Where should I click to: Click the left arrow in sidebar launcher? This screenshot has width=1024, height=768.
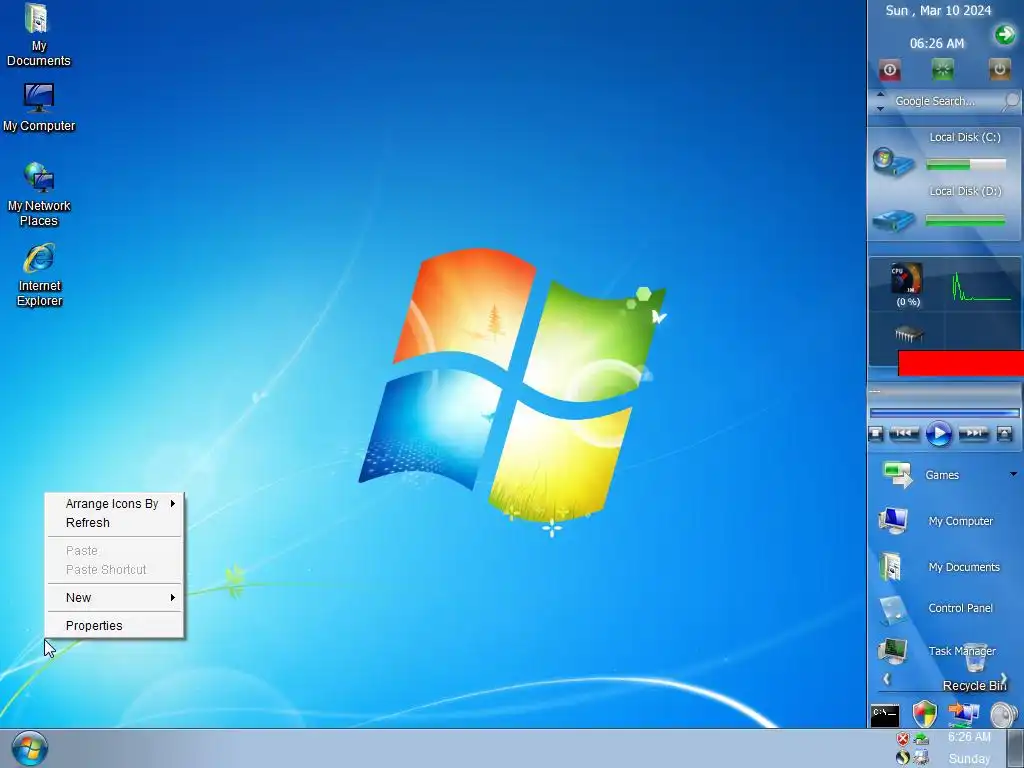click(x=886, y=679)
